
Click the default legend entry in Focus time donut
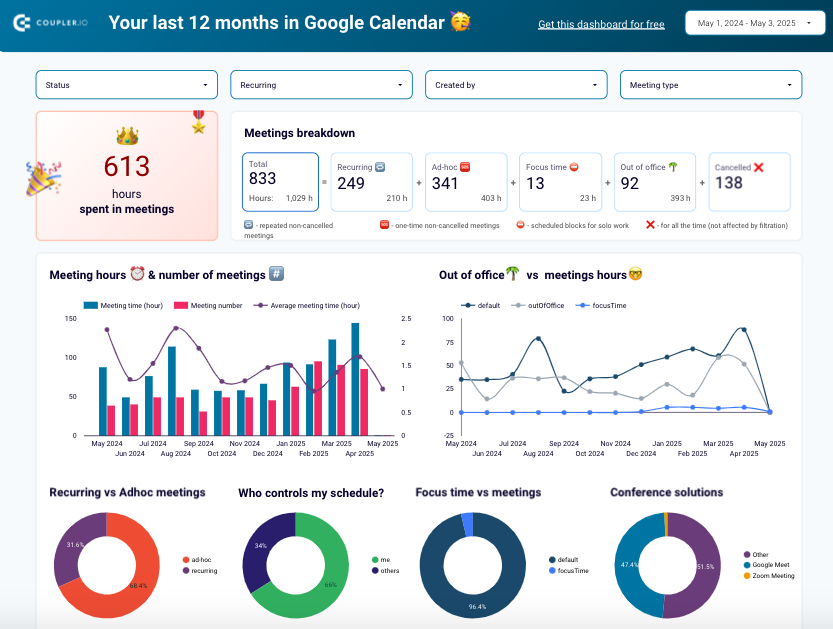tap(564, 559)
